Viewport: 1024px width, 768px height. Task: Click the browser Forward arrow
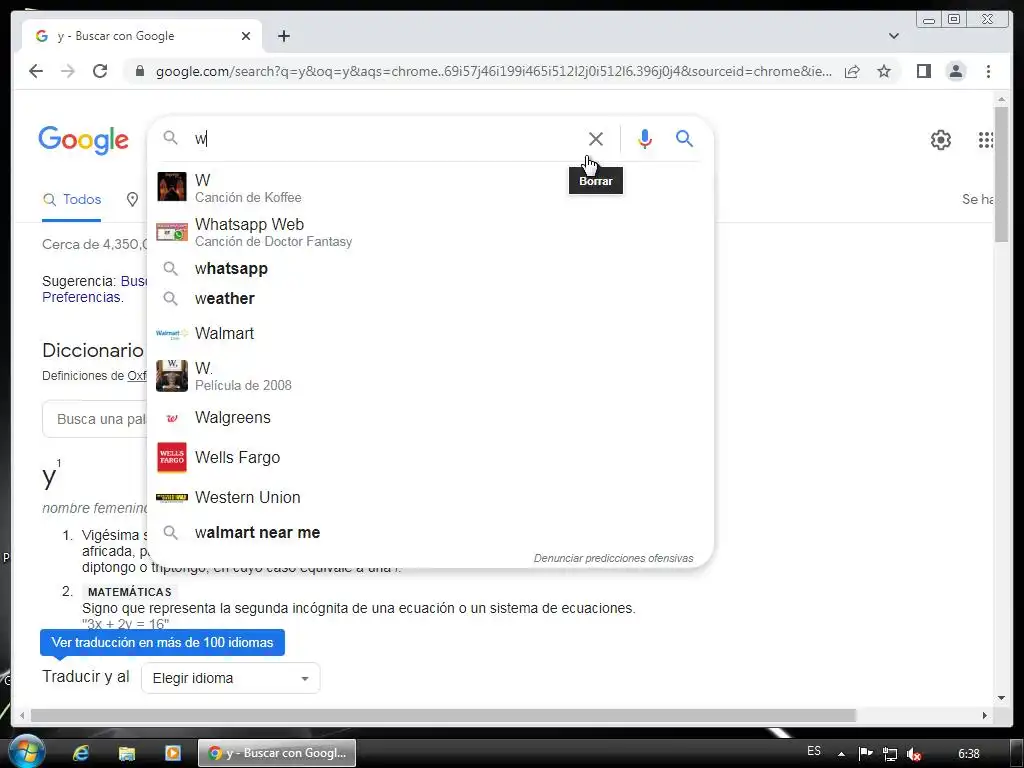coord(68,71)
